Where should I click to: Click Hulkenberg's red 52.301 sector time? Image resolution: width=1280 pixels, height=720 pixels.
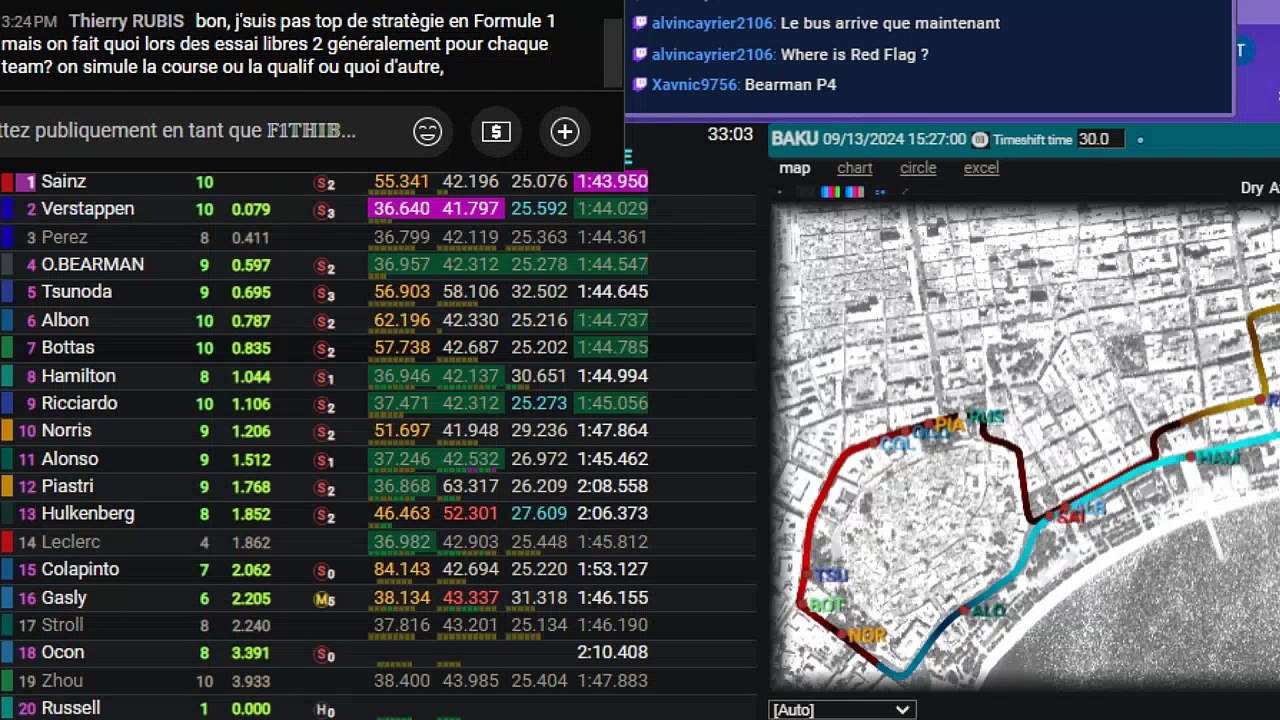(x=470, y=514)
